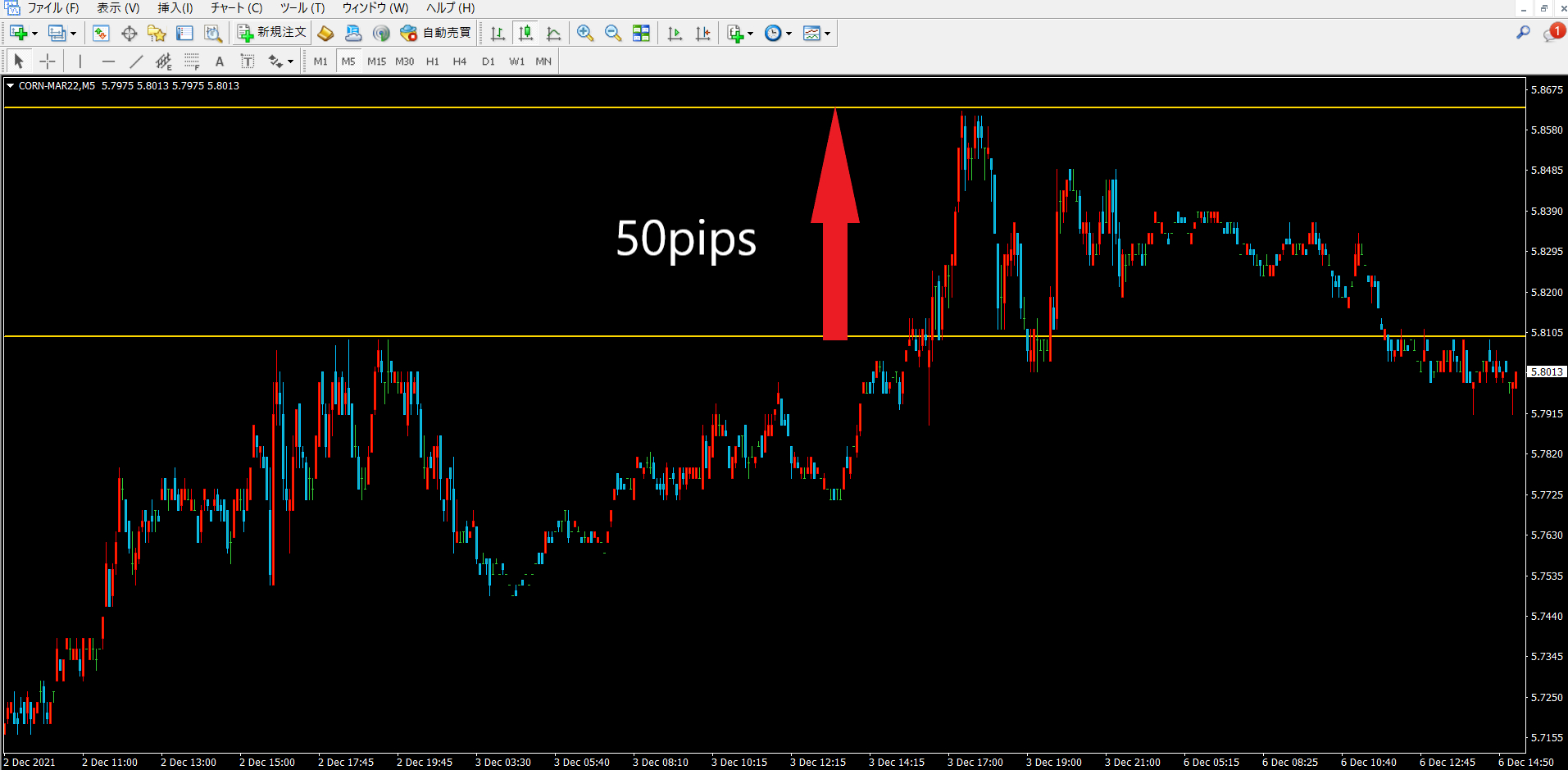Open the MetaEditor yellow book icon
Screen dimensions: 1568x770
click(x=325, y=33)
